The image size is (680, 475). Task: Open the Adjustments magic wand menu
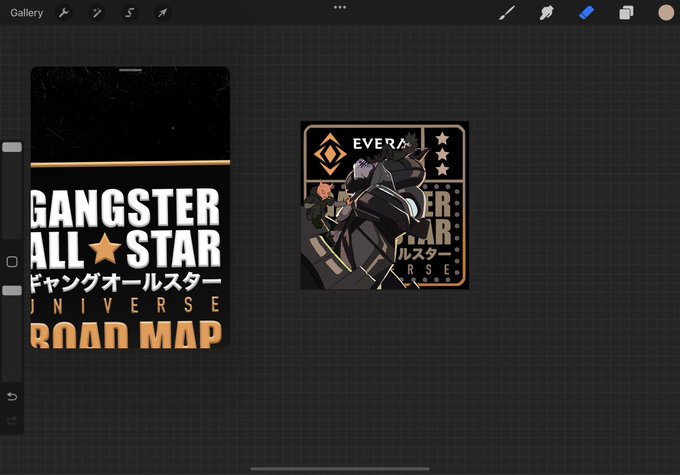tap(96, 13)
